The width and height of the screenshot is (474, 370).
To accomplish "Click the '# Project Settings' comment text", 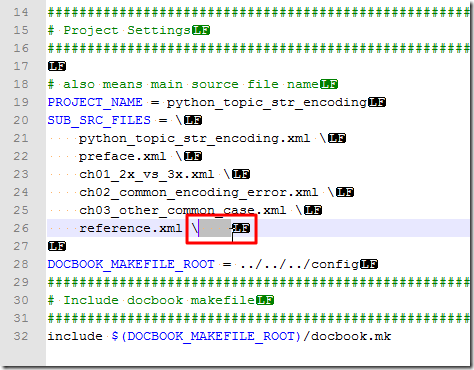I will 119,30.
